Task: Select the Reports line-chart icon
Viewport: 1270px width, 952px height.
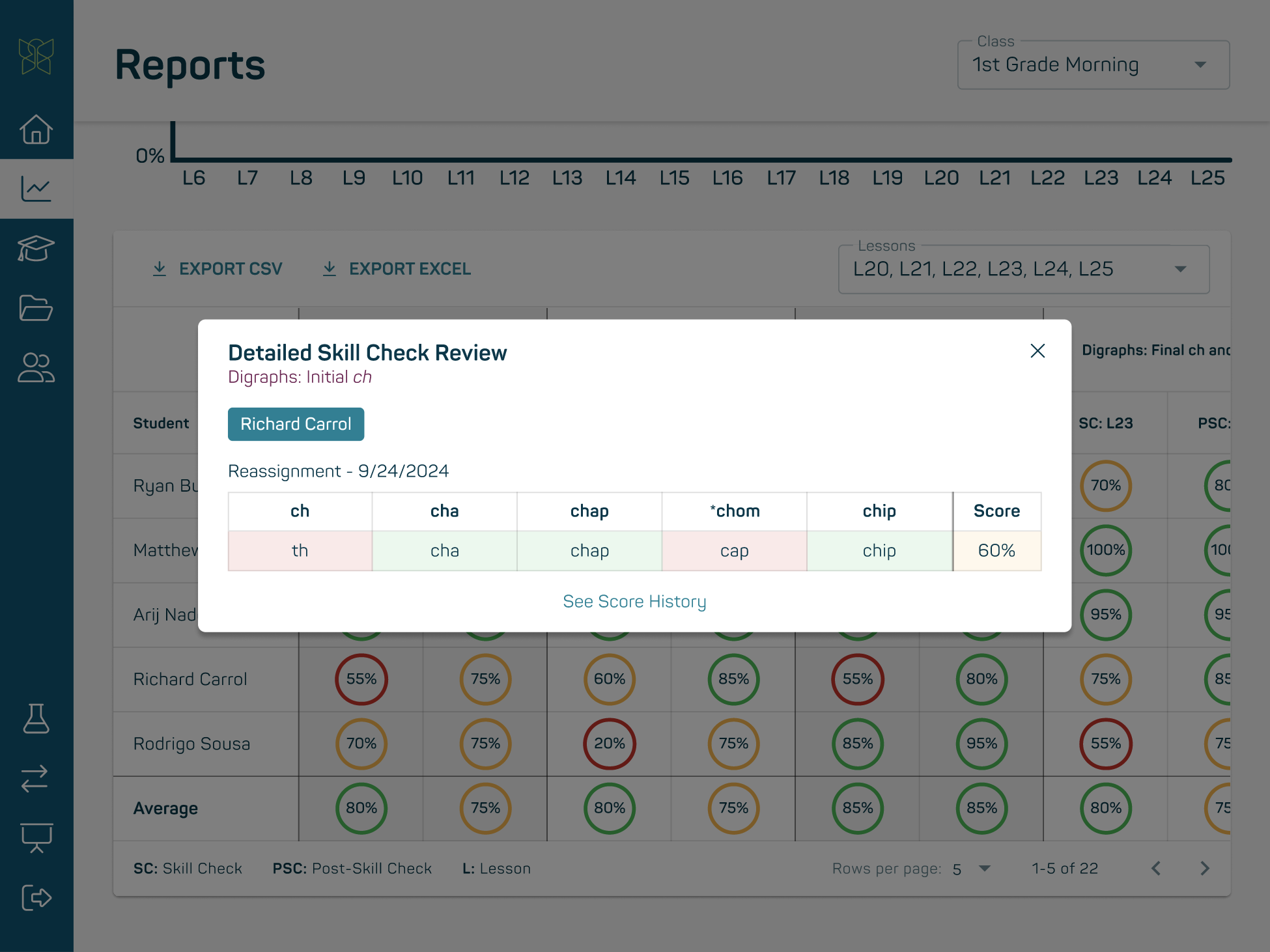Action: click(x=36, y=188)
